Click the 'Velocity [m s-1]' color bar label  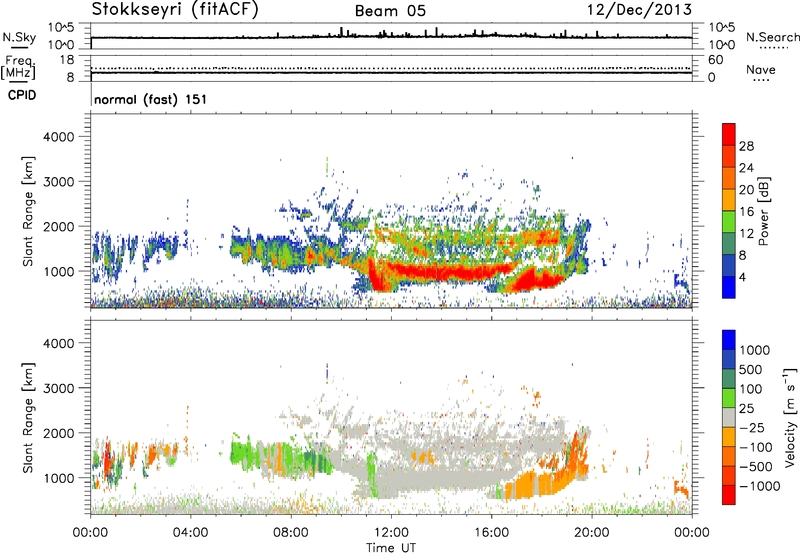click(x=790, y=417)
